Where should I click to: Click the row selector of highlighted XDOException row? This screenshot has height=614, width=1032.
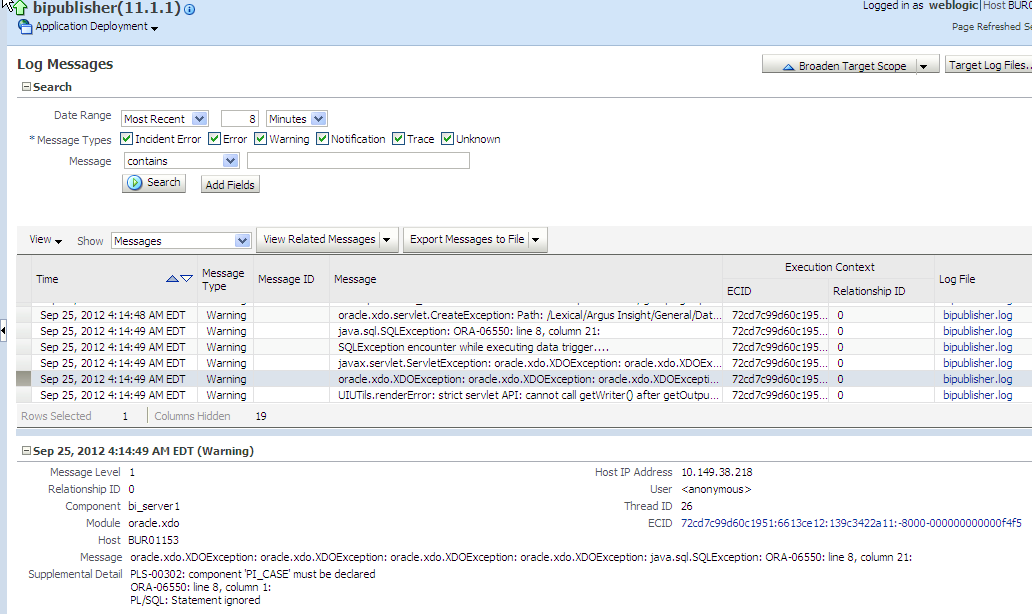click(x=24, y=379)
